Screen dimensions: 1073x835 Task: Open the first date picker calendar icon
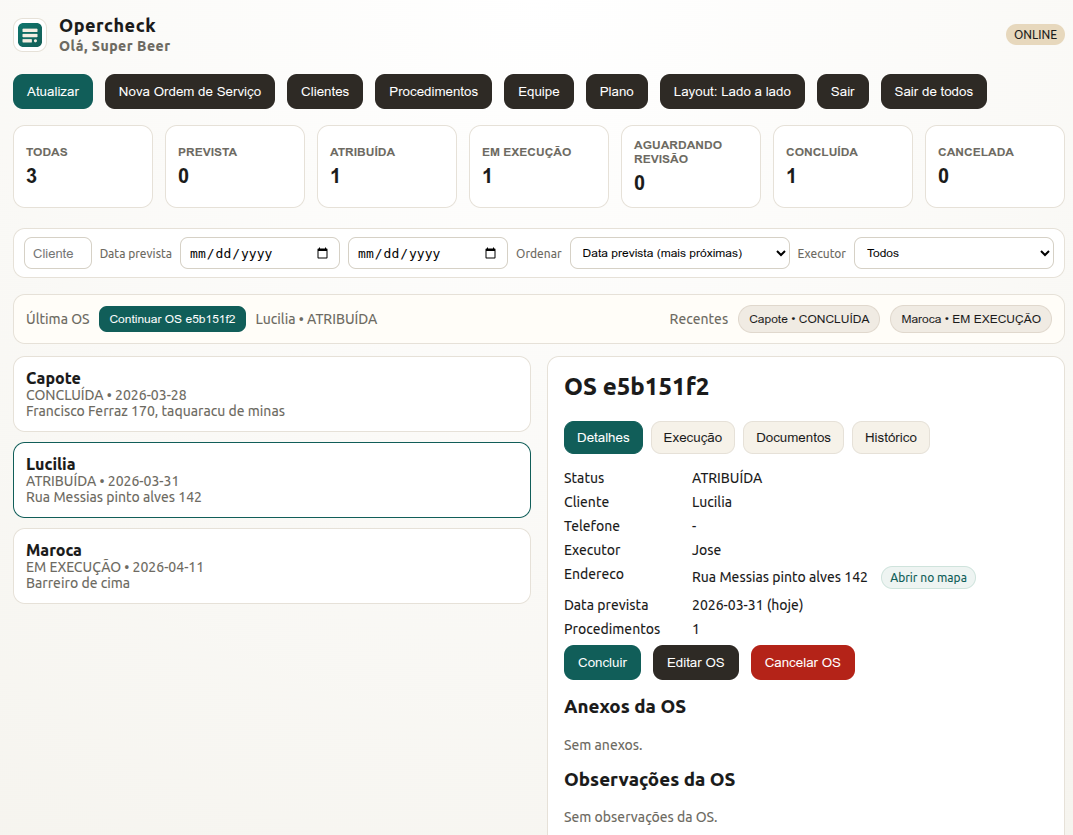pos(322,253)
